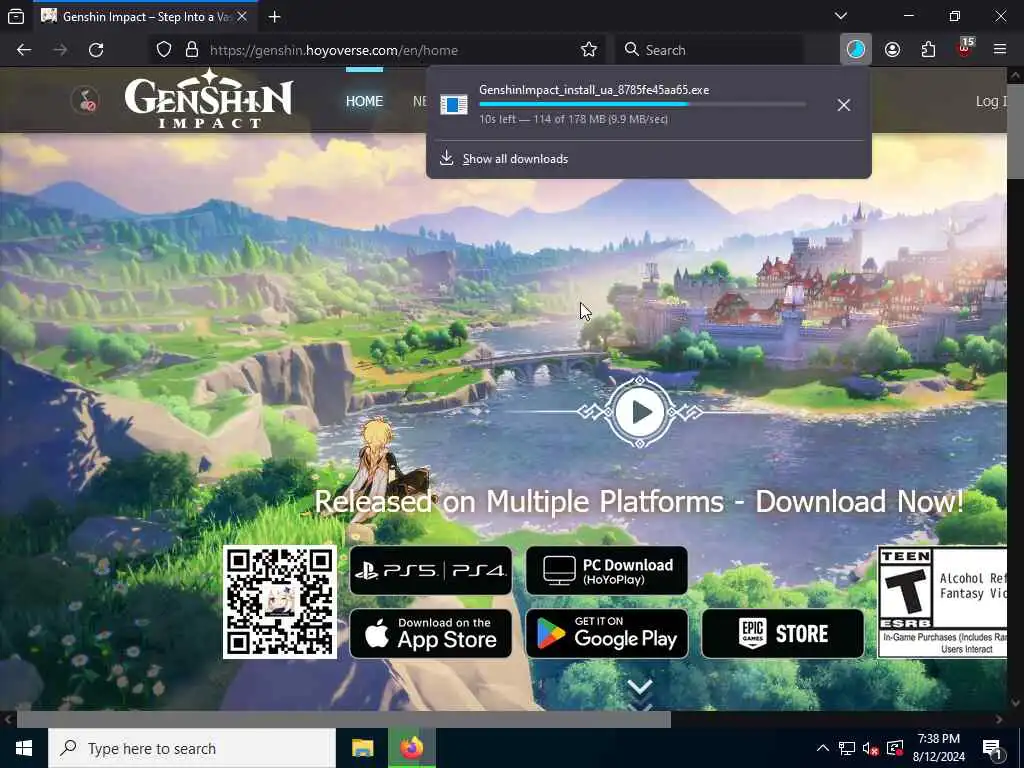Open File Explorer from taskbar
The image size is (1024, 768).
point(362,748)
